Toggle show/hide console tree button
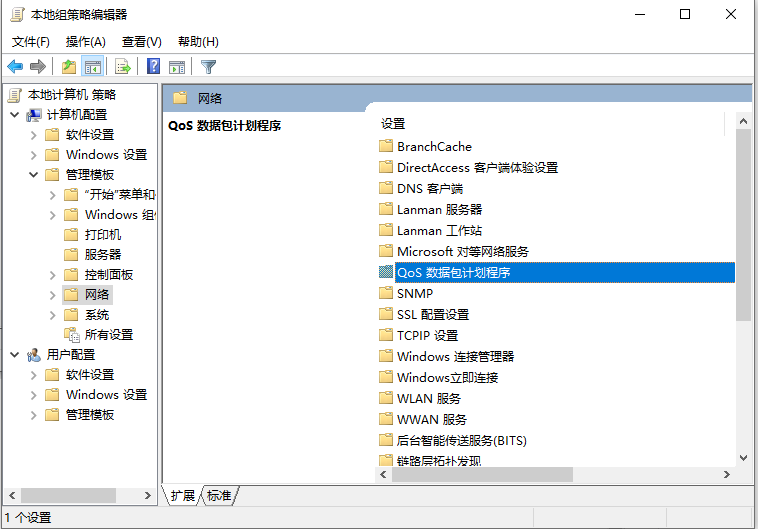This screenshot has width=758, height=529. (x=92, y=67)
